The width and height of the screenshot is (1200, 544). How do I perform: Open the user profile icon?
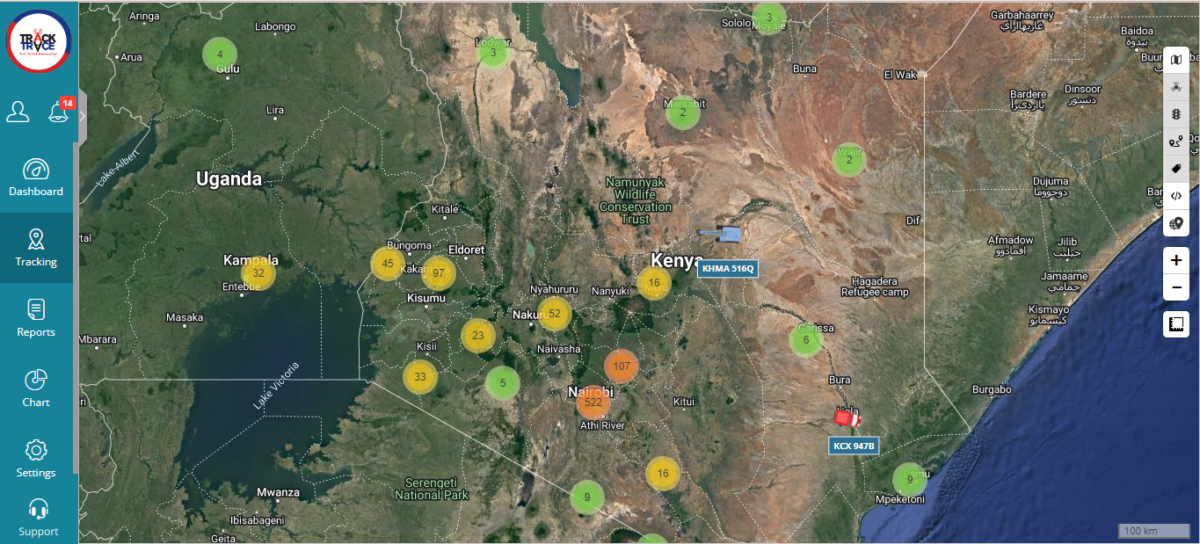pos(18,112)
